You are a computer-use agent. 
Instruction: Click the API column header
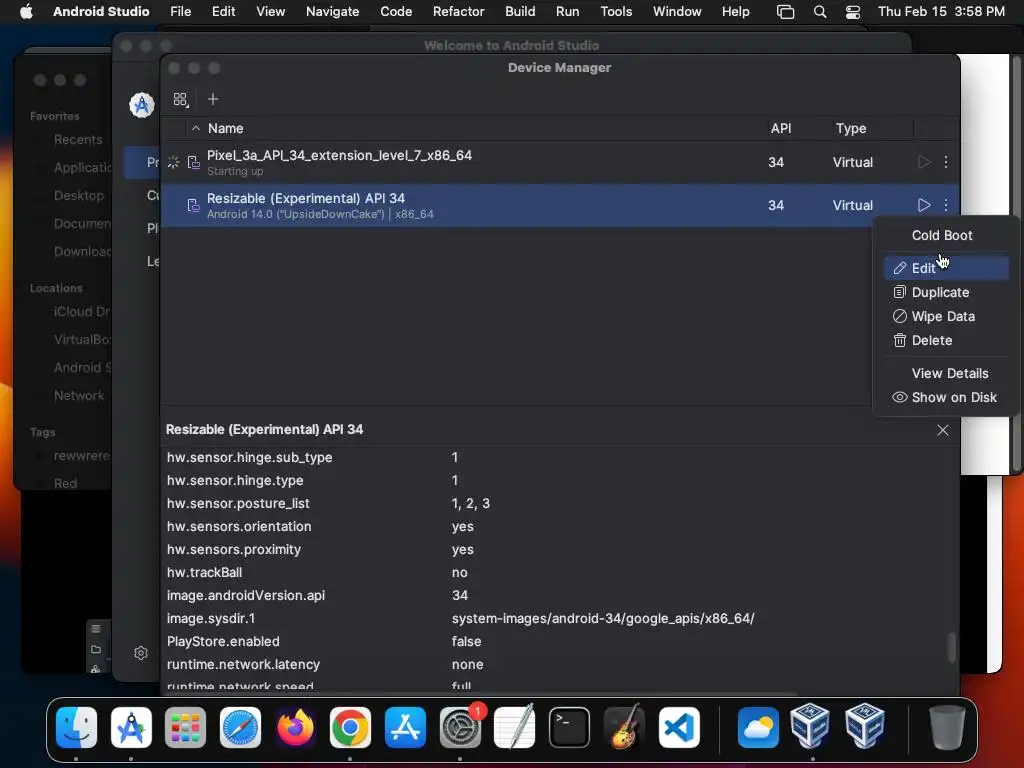click(x=780, y=129)
